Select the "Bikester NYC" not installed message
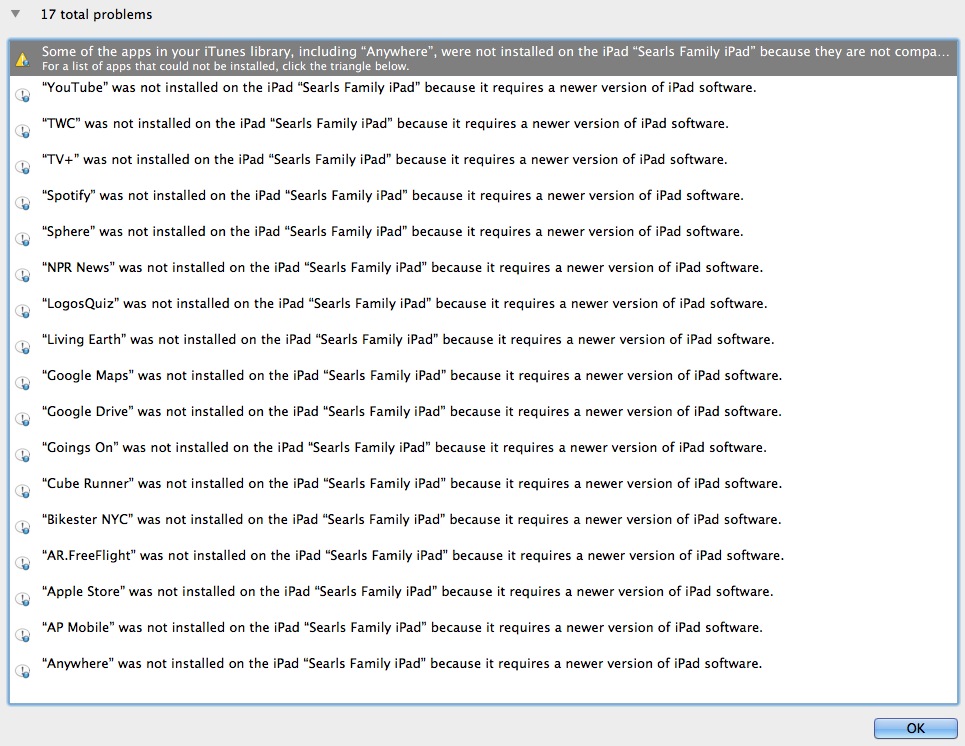Image resolution: width=965 pixels, height=746 pixels. (411, 520)
